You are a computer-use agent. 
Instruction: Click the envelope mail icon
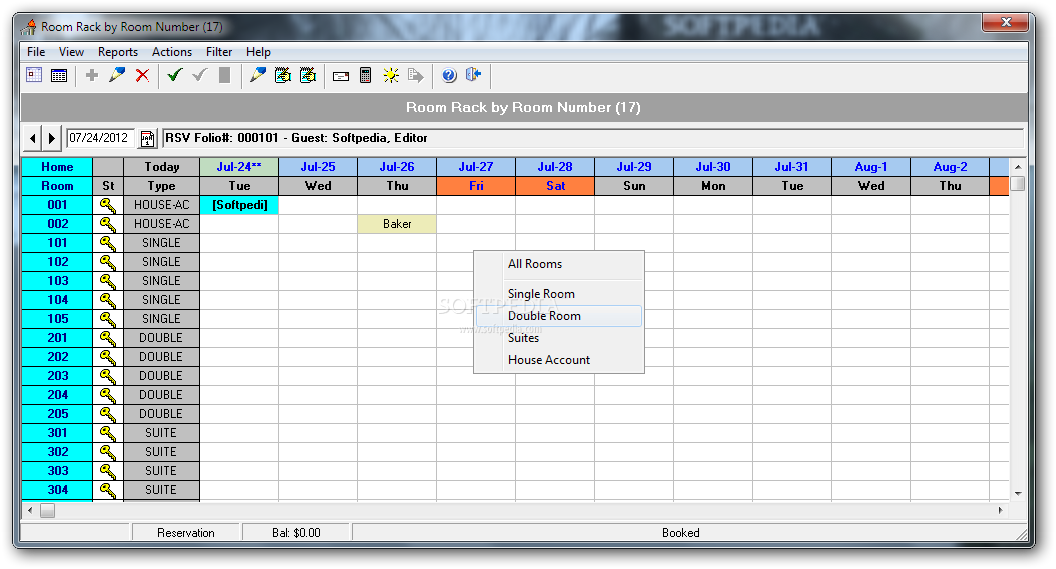pyautogui.click(x=341, y=76)
